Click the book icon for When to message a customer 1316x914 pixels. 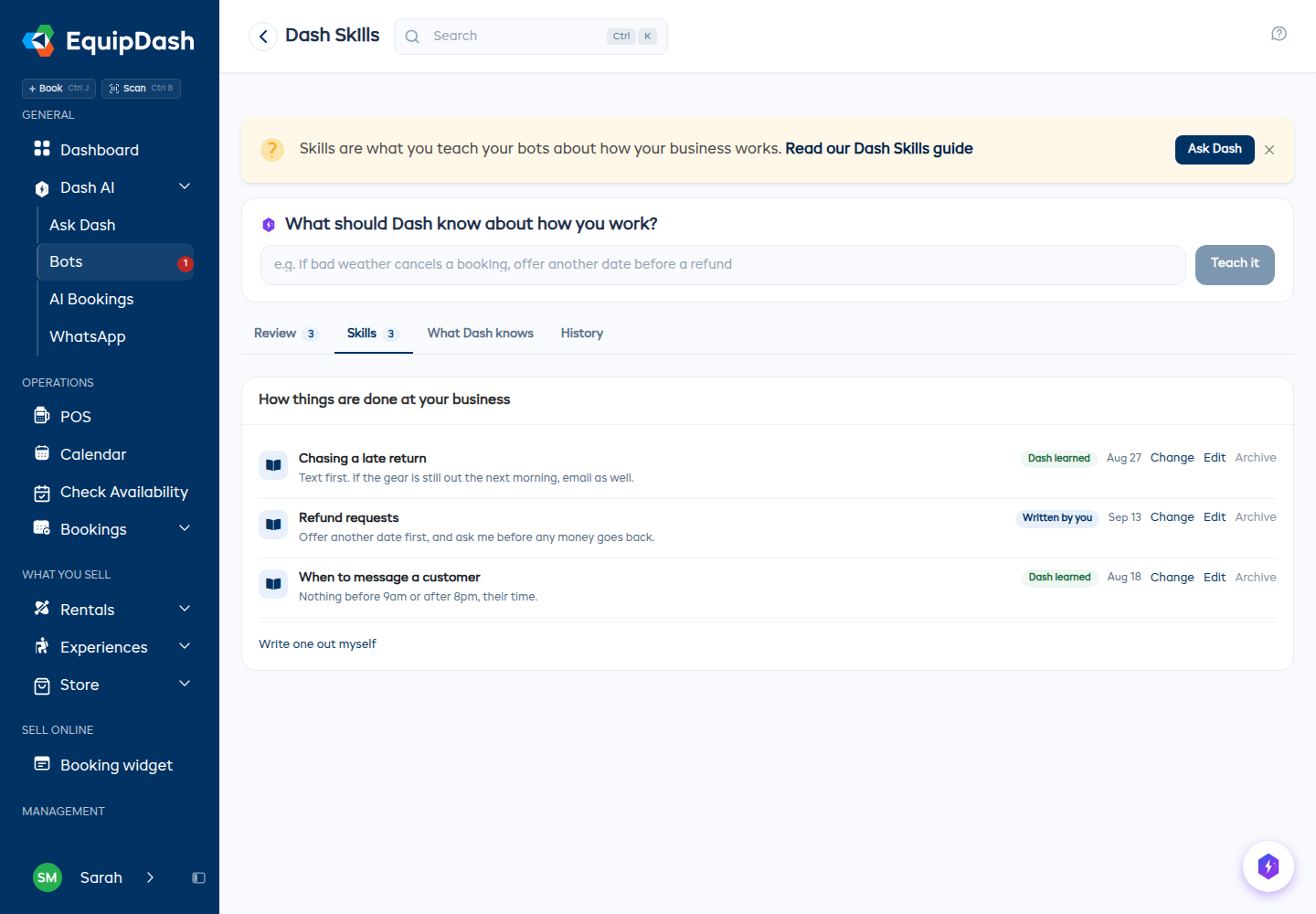point(273,584)
